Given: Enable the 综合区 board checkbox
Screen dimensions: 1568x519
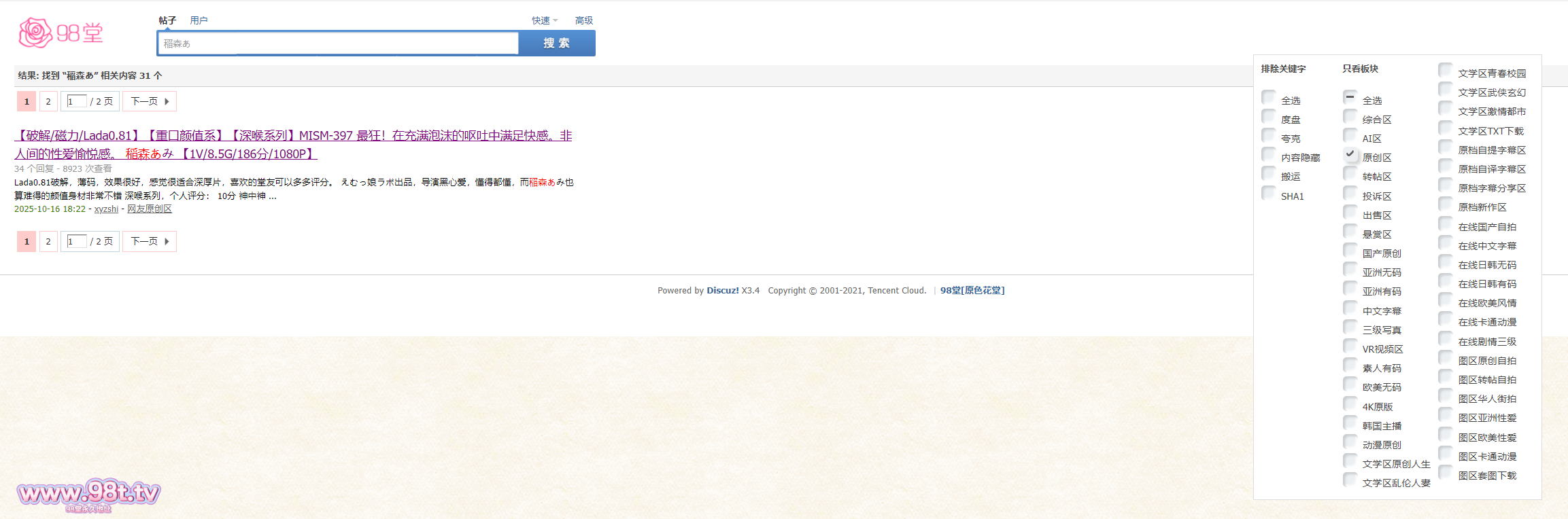Looking at the screenshot, I should click(x=1350, y=116).
